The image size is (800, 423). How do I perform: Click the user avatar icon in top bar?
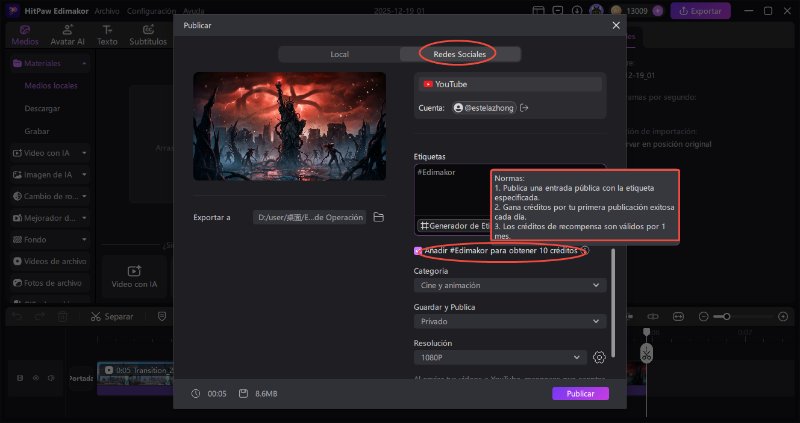coord(596,11)
